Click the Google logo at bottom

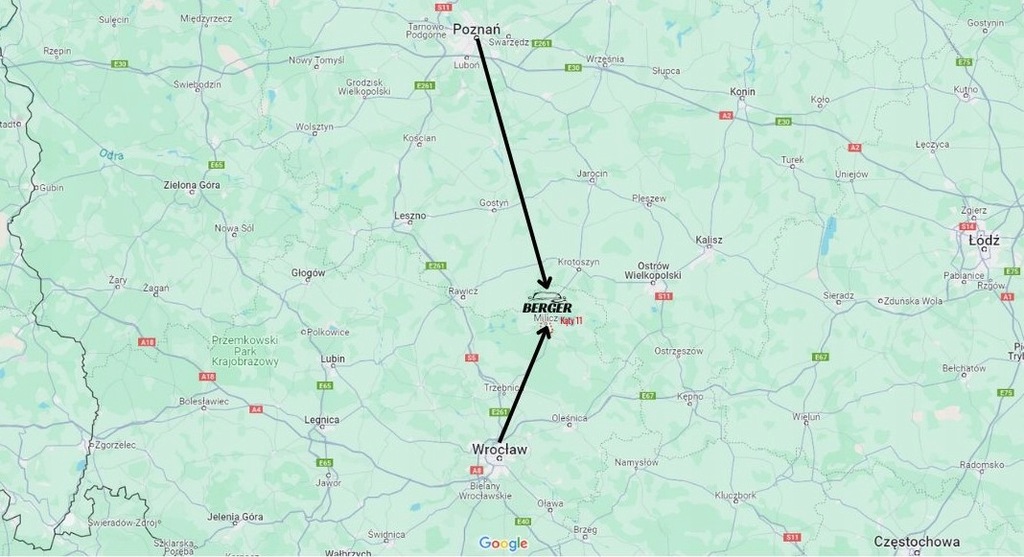coord(503,543)
